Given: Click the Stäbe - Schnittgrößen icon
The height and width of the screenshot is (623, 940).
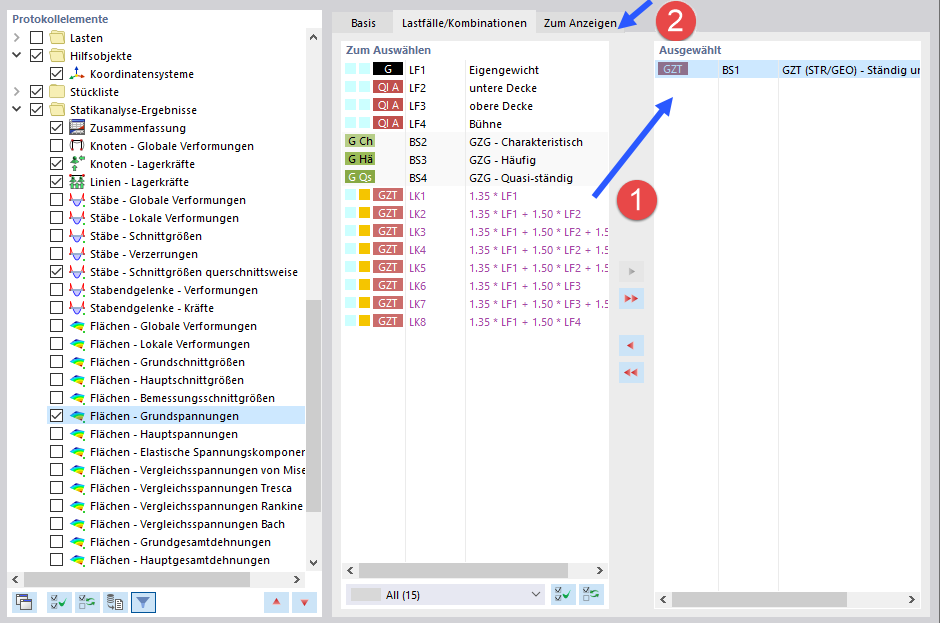Looking at the screenshot, I should [77, 236].
